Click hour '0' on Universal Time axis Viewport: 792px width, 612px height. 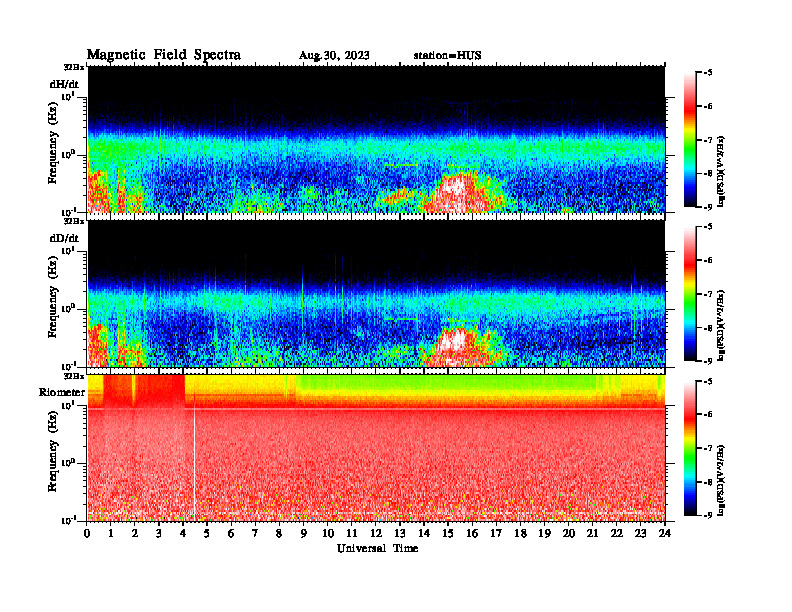click(87, 534)
